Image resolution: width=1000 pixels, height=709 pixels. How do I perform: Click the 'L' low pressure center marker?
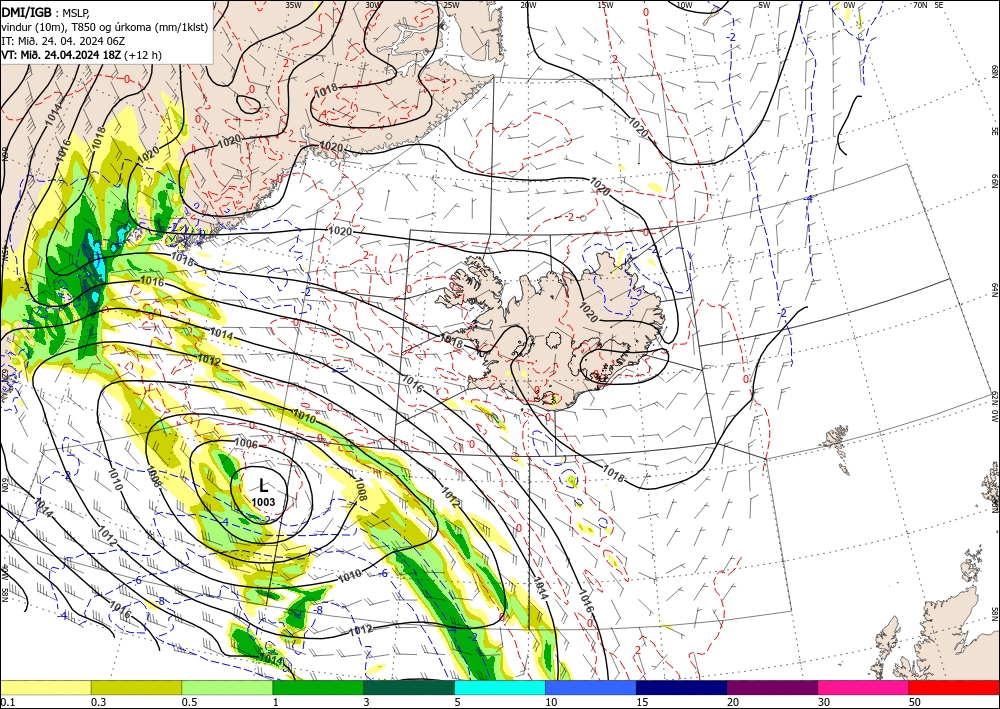coord(263,486)
